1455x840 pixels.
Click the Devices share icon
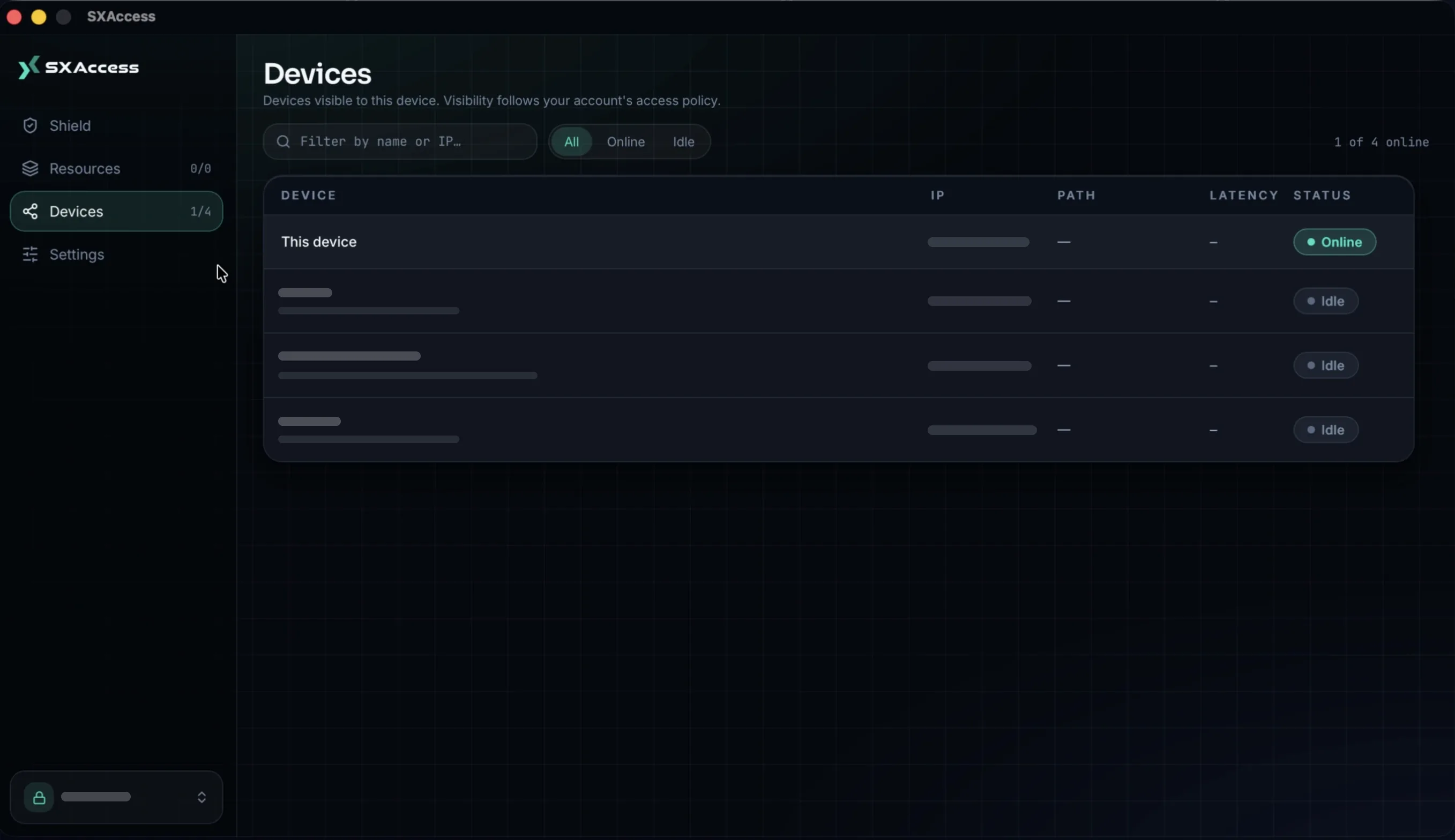tap(30, 211)
